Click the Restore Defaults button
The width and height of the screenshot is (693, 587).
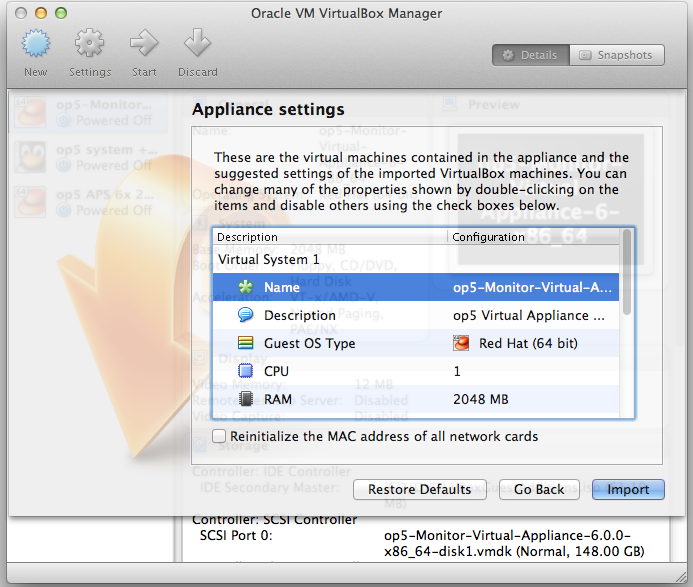click(x=419, y=489)
